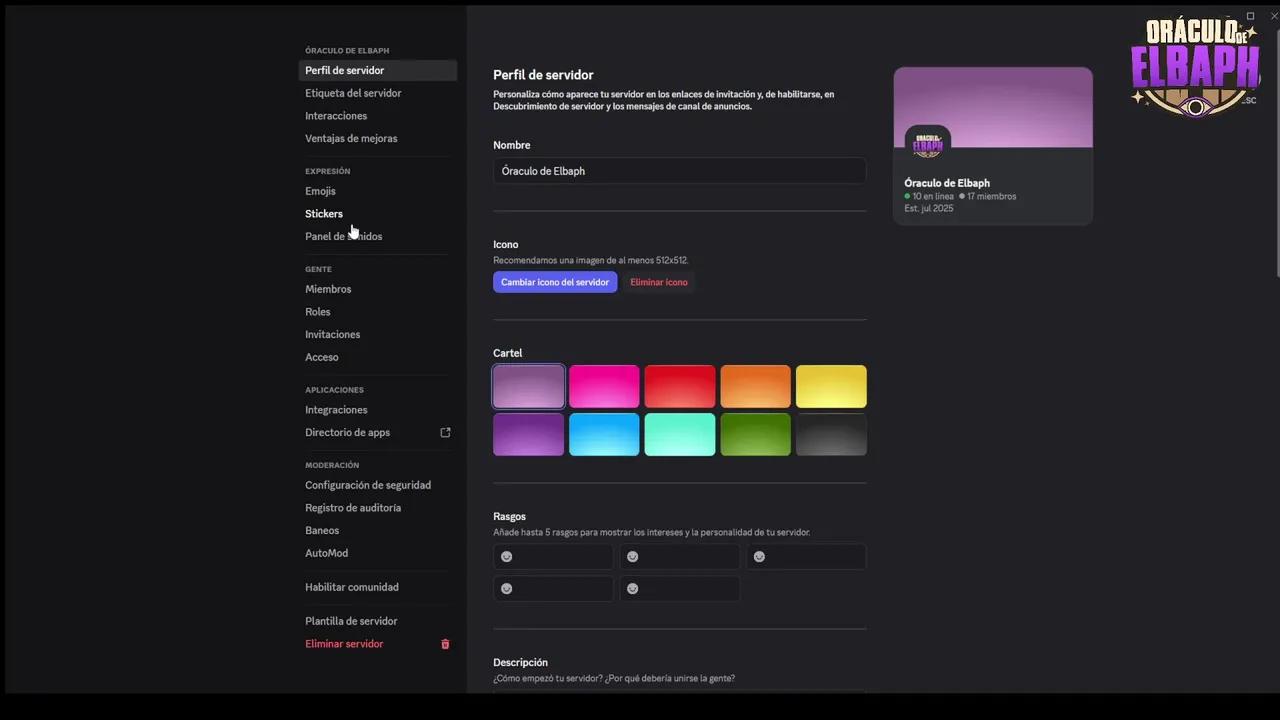This screenshot has width=1280, height=720.
Task: Click the fifth Rasgos input field
Action: pos(680,589)
